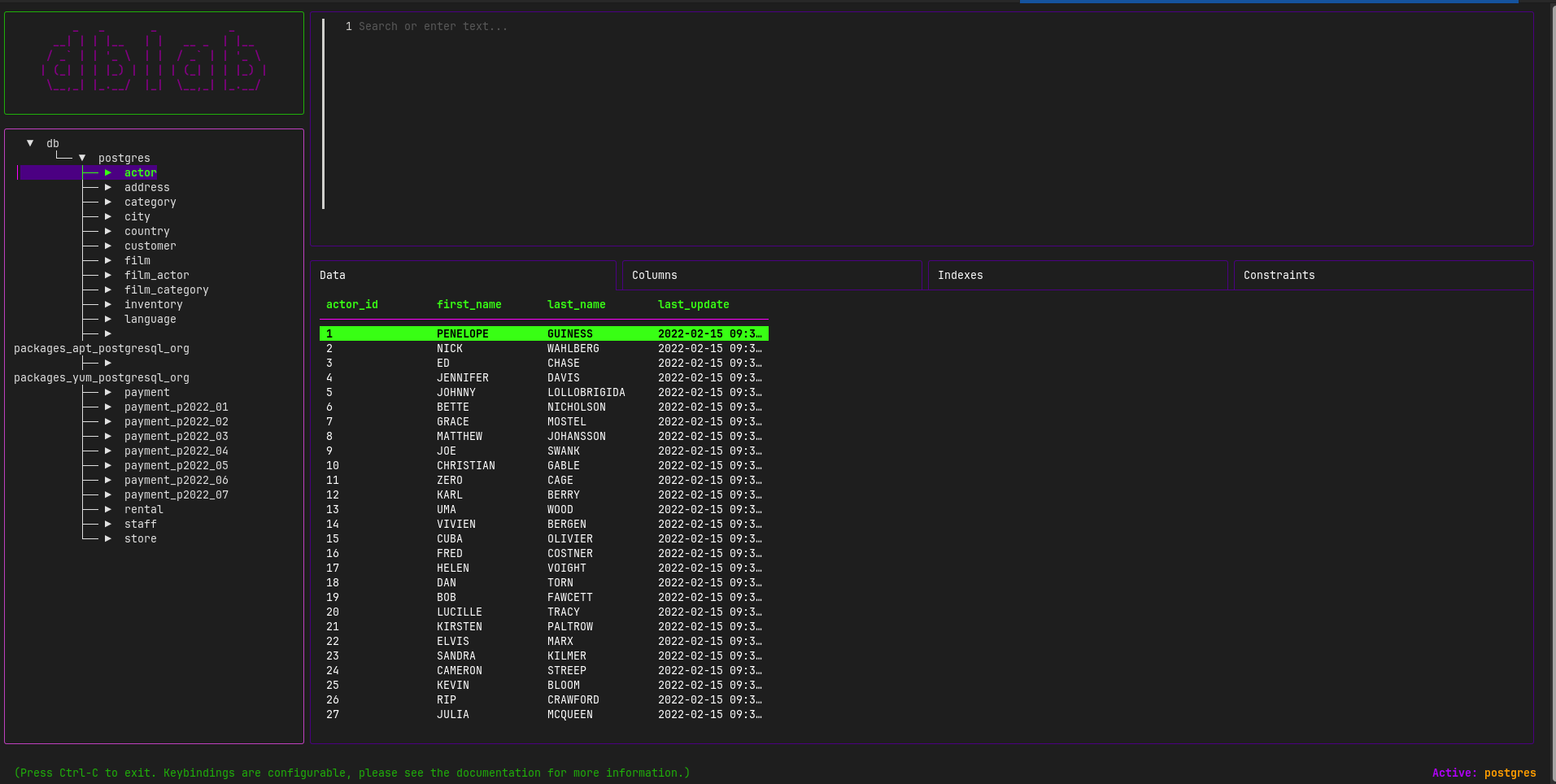Select payment_p2022_02 table

[177, 421]
